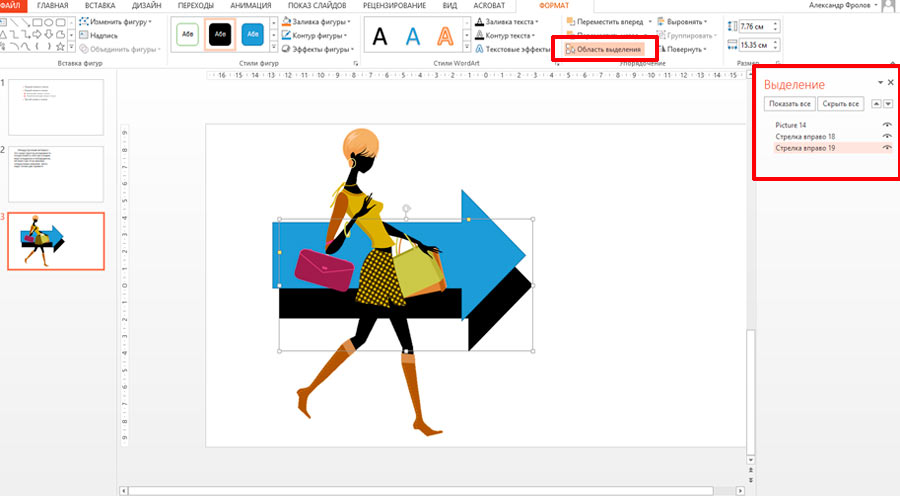Open Заливка текста text fill

[x=507, y=21]
